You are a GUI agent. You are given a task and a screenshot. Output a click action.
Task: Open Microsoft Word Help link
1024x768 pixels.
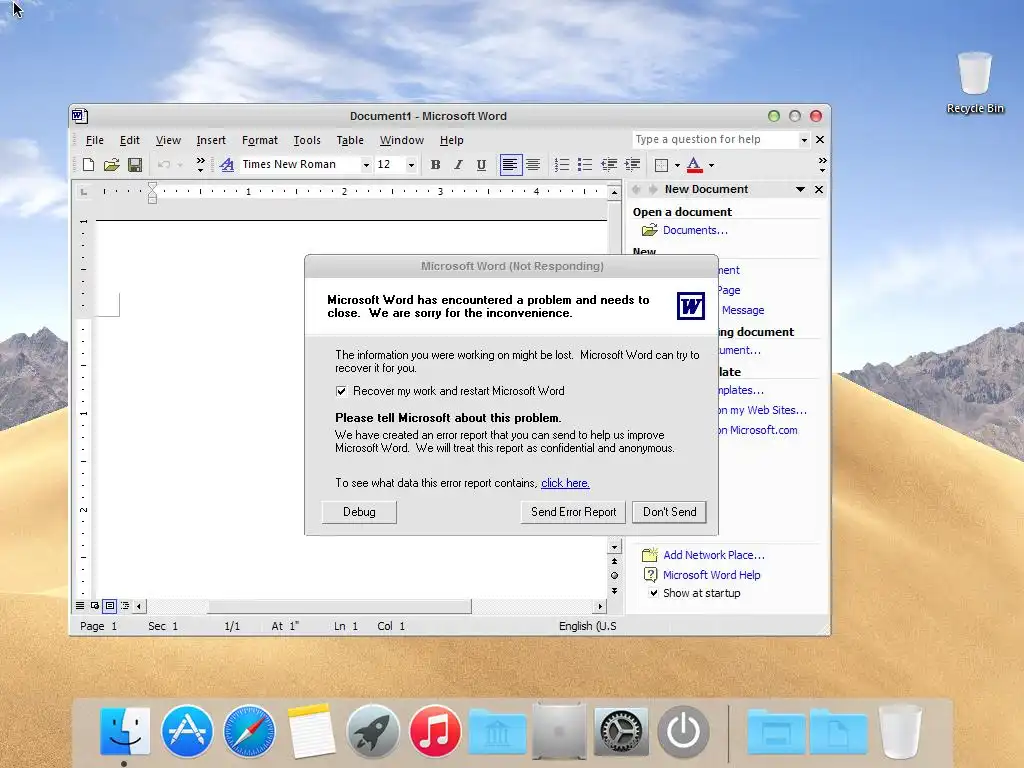coord(711,575)
